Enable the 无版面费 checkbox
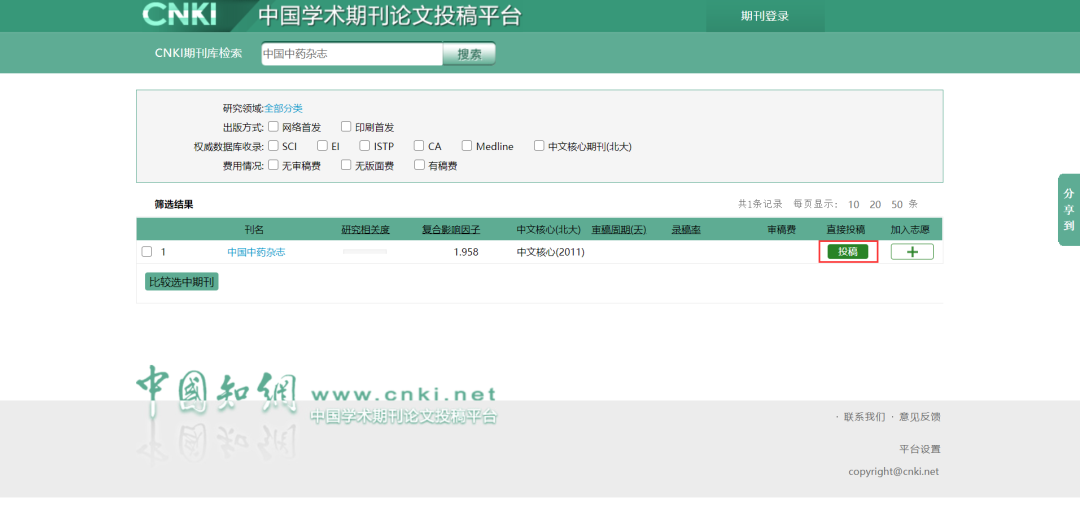 (346, 165)
